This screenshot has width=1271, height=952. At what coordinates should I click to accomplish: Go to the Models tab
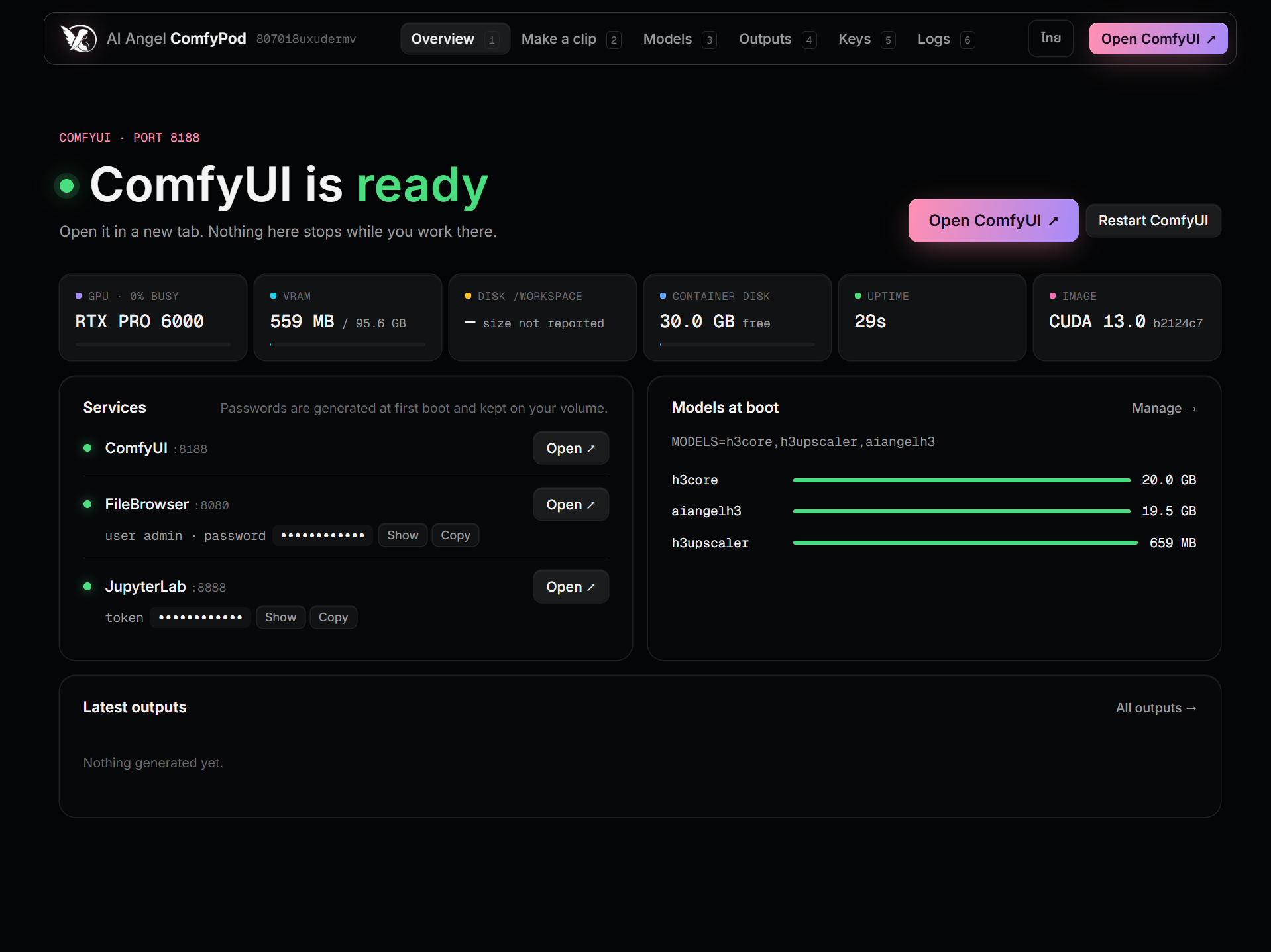point(679,39)
